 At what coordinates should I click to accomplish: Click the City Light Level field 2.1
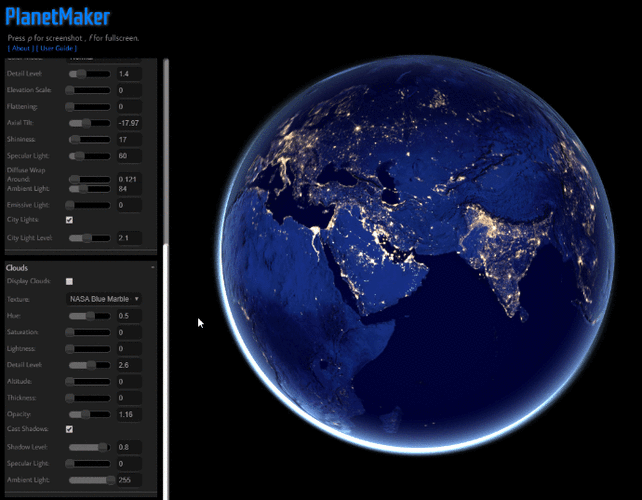coord(129,238)
